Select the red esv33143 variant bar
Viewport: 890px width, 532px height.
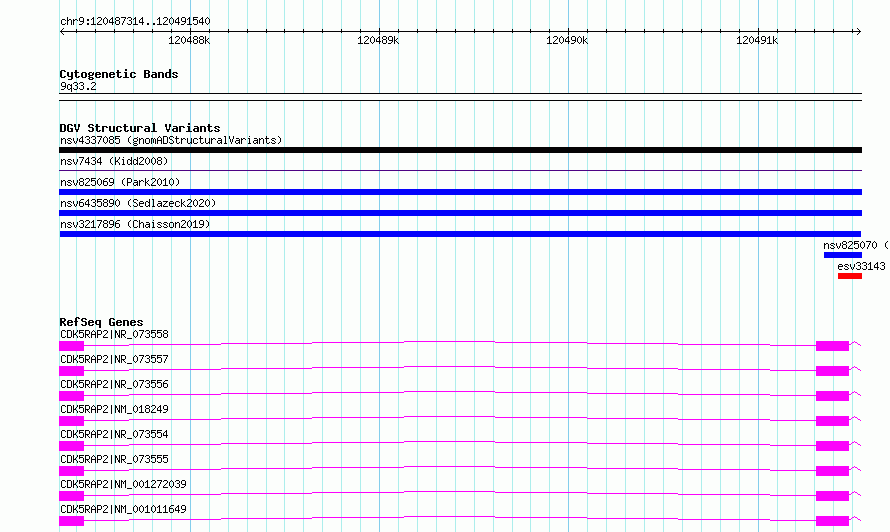pos(850,276)
